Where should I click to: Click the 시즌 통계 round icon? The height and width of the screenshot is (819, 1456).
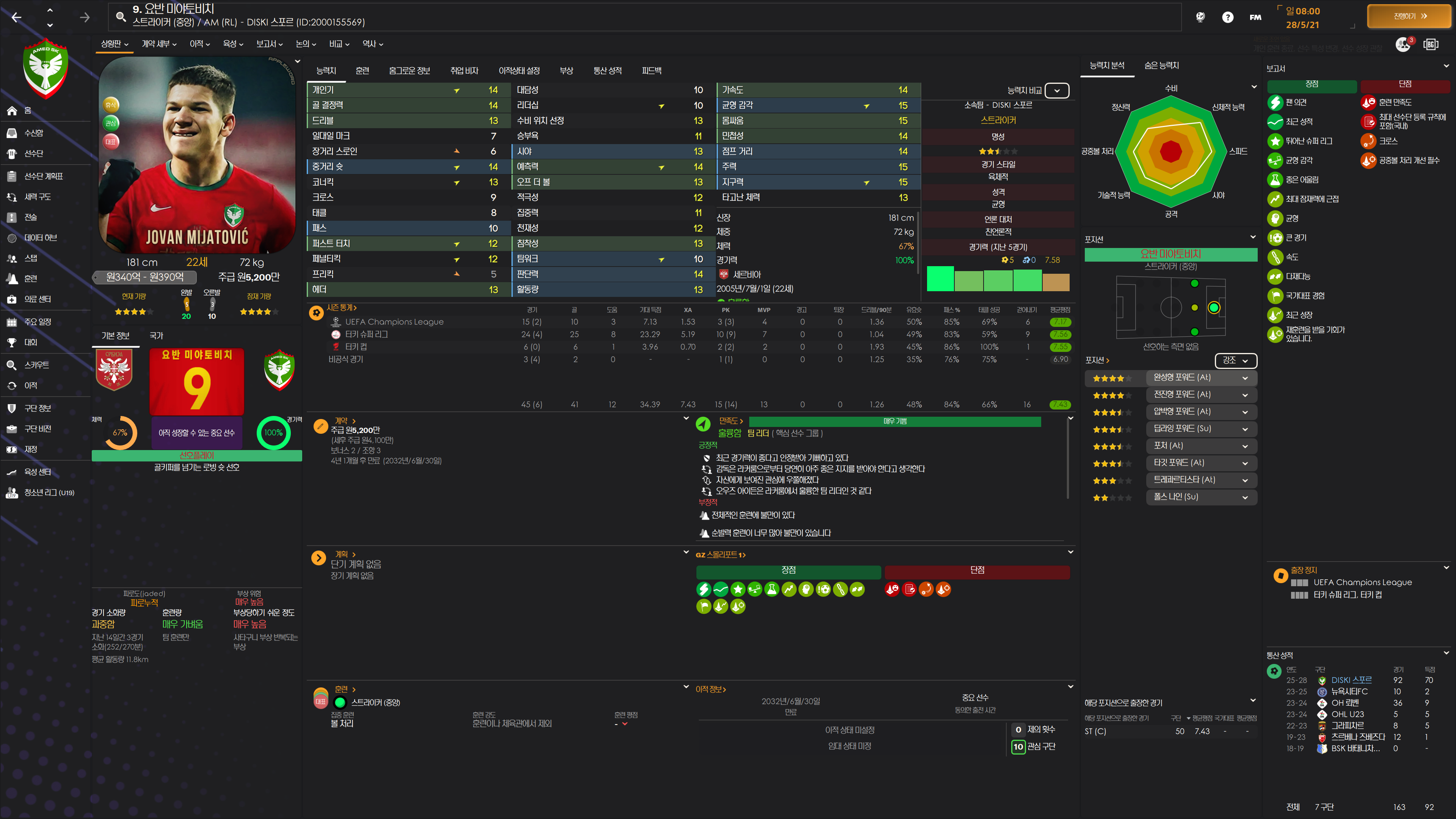point(317,312)
